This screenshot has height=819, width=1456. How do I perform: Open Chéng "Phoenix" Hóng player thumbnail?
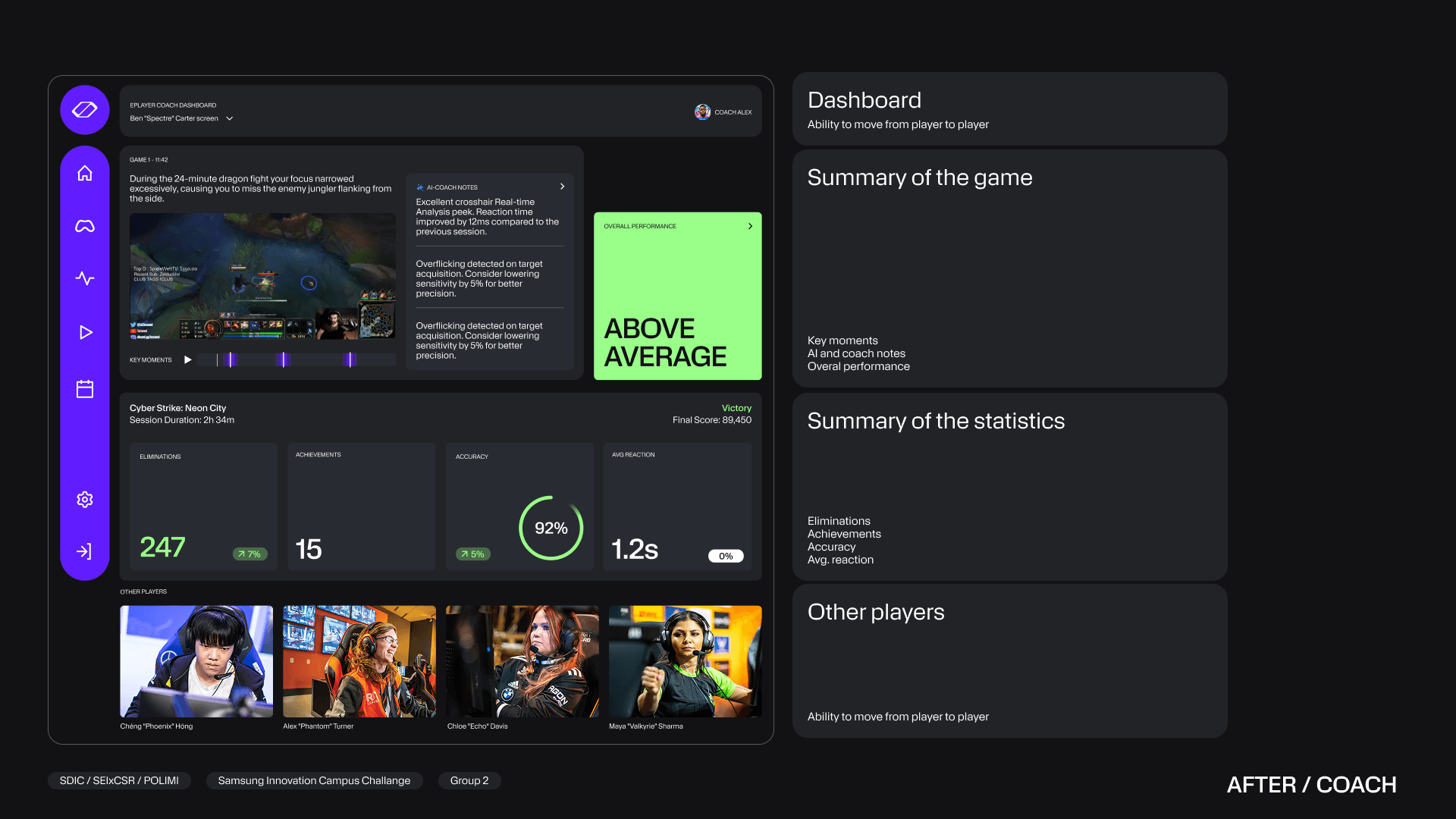[196, 661]
